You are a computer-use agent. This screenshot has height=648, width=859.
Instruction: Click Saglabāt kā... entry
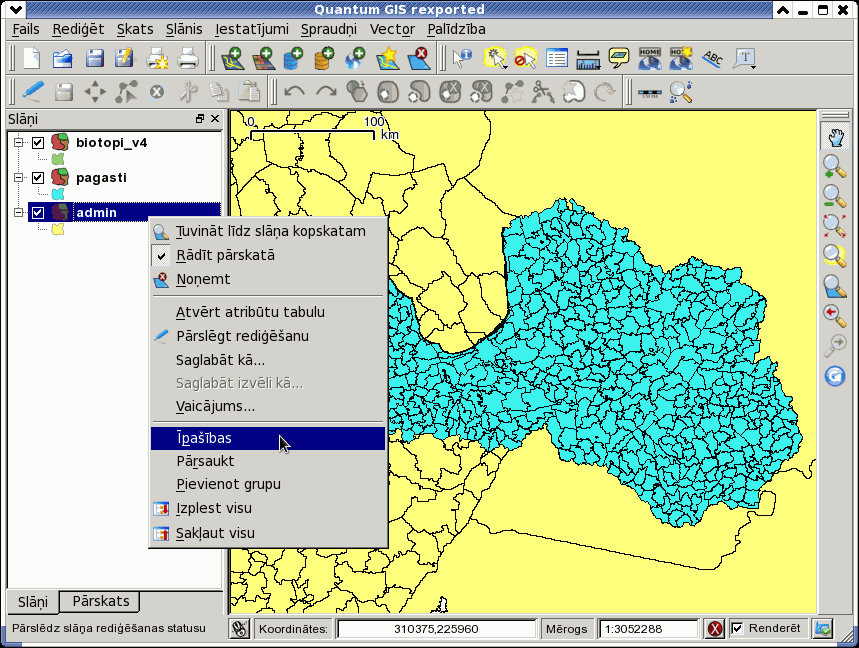coord(268,360)
